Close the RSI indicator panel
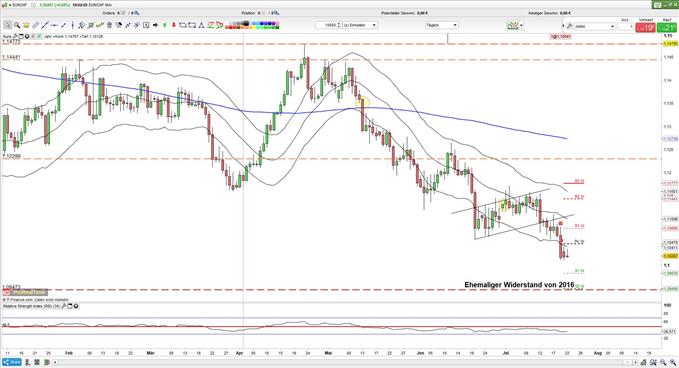 (76, 306)
